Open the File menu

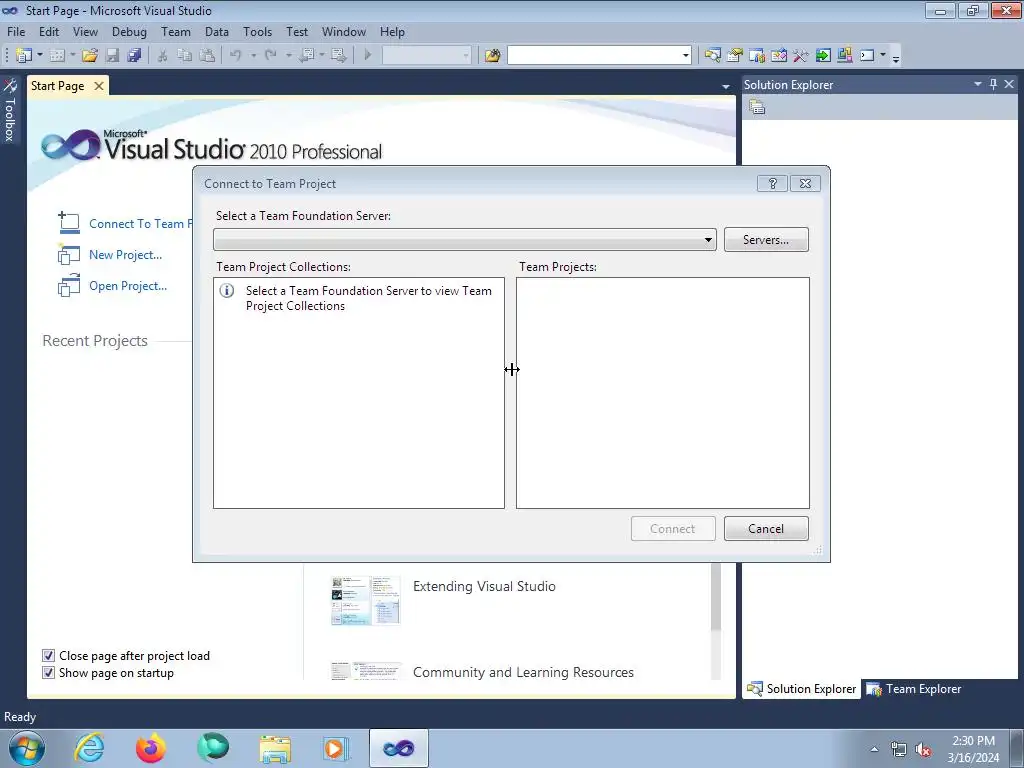16,31
